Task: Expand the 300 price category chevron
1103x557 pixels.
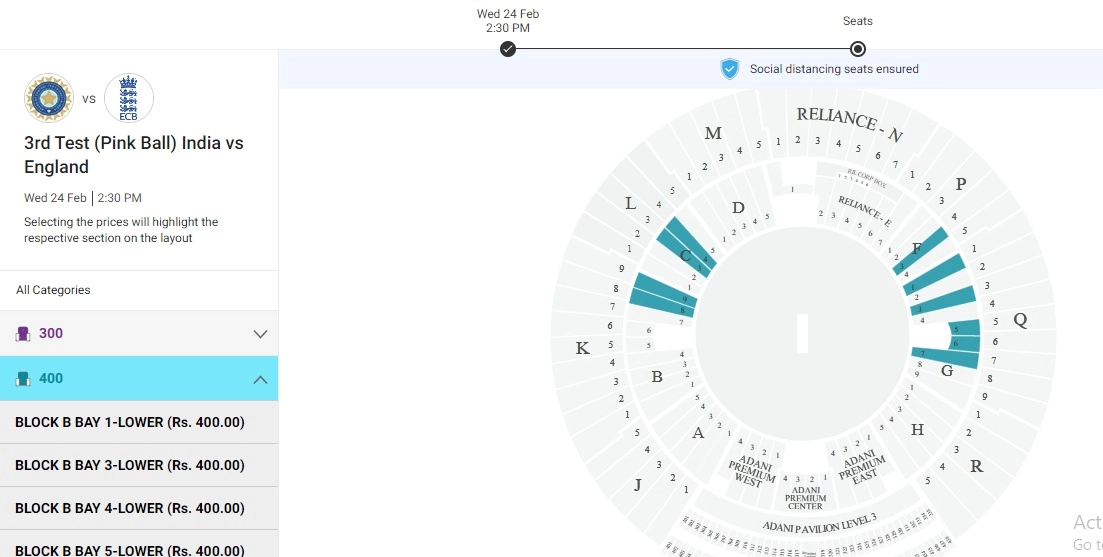Action: (260, 334)
